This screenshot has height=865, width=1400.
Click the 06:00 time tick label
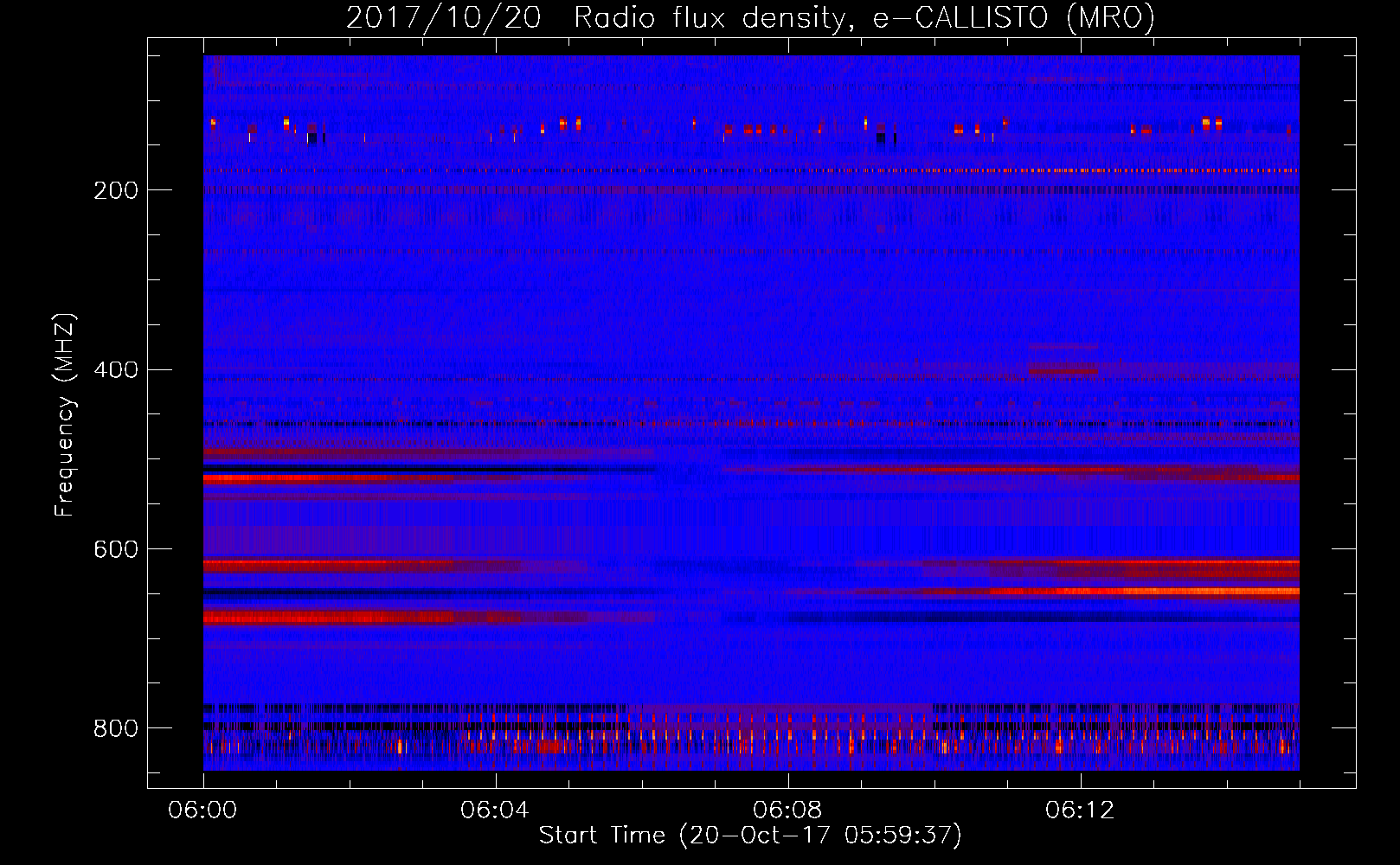(x=203, y=811)
